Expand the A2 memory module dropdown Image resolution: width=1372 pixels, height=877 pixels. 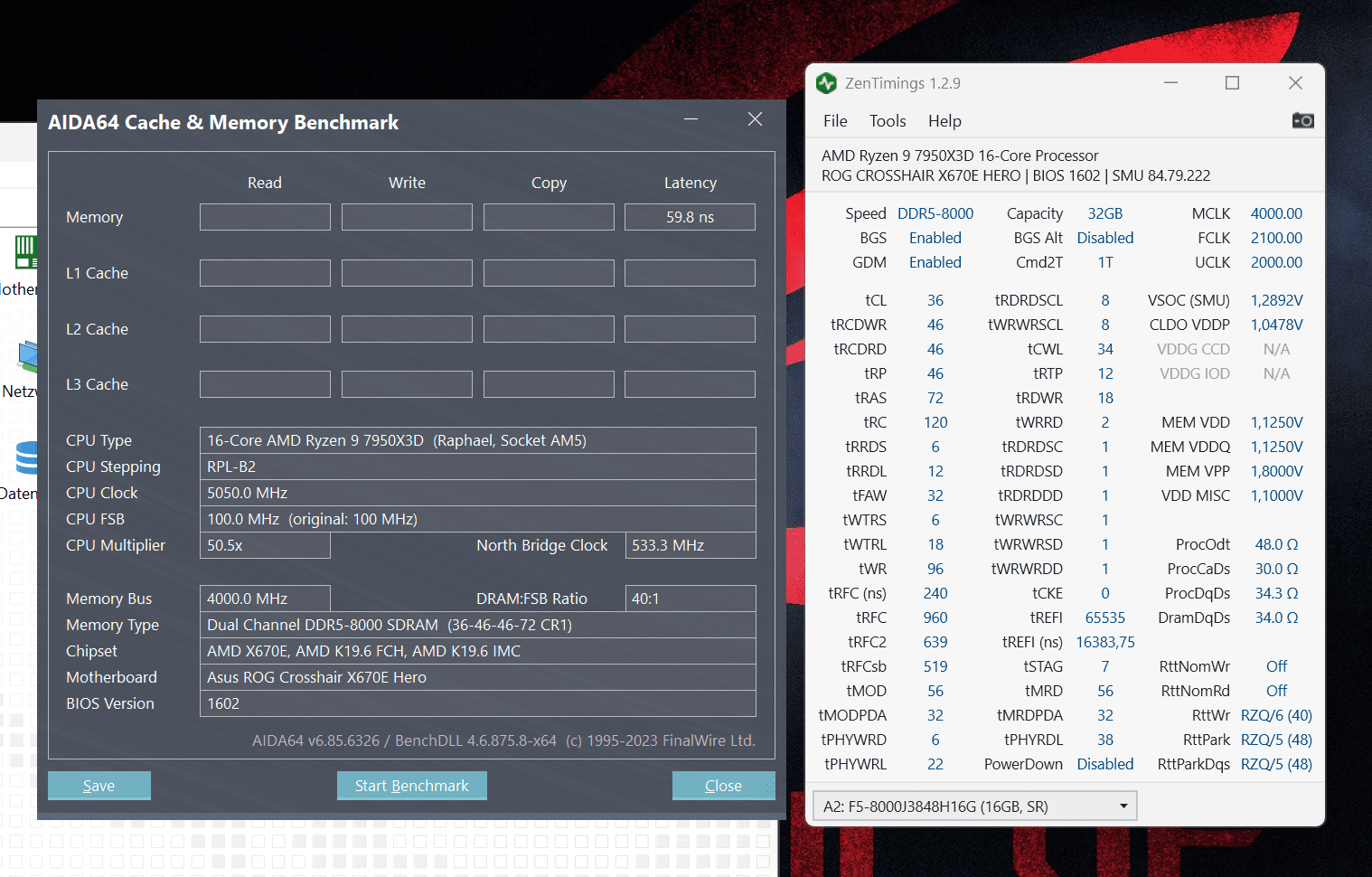[x=975, y=806]
